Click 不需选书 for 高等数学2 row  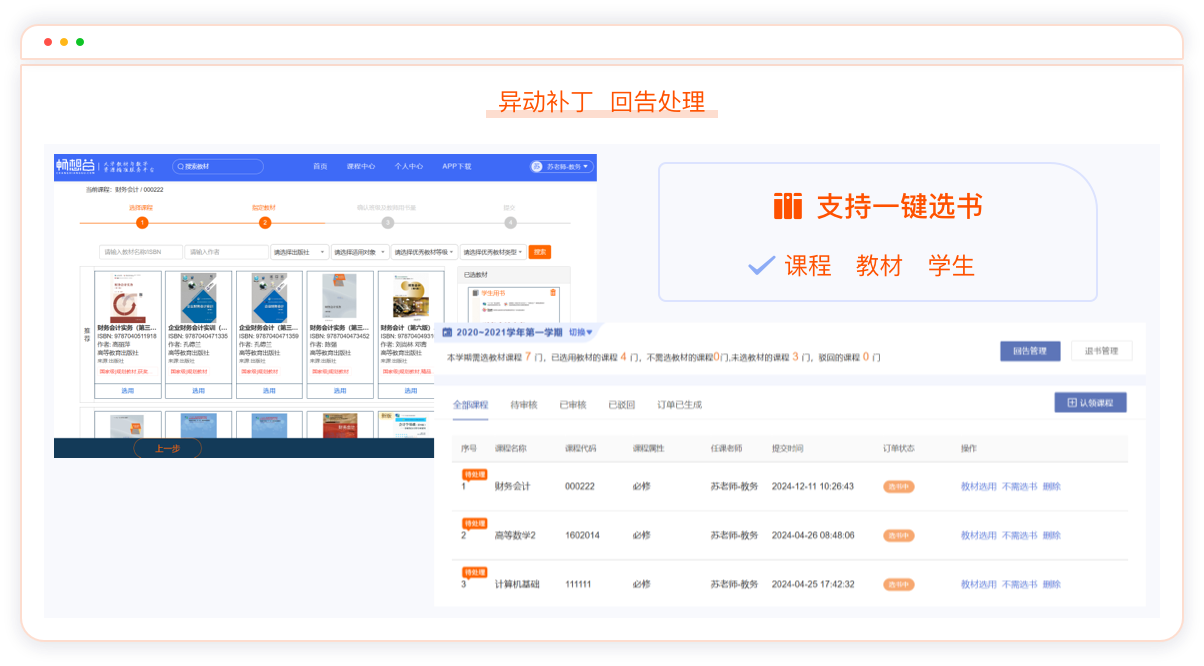pos(1020,536)
